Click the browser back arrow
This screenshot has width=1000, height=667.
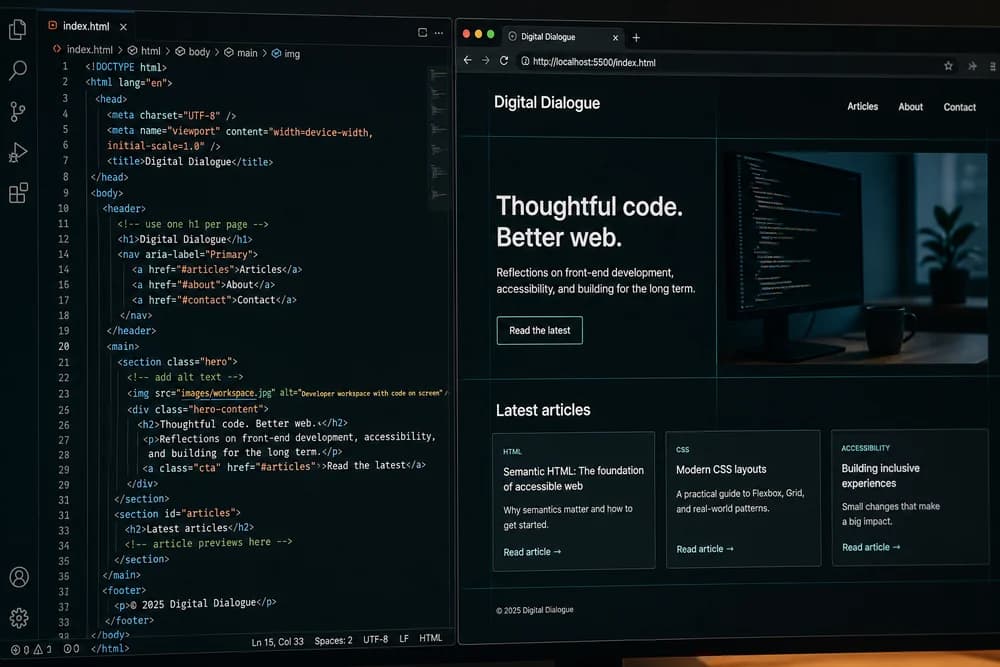coord(467,60)
